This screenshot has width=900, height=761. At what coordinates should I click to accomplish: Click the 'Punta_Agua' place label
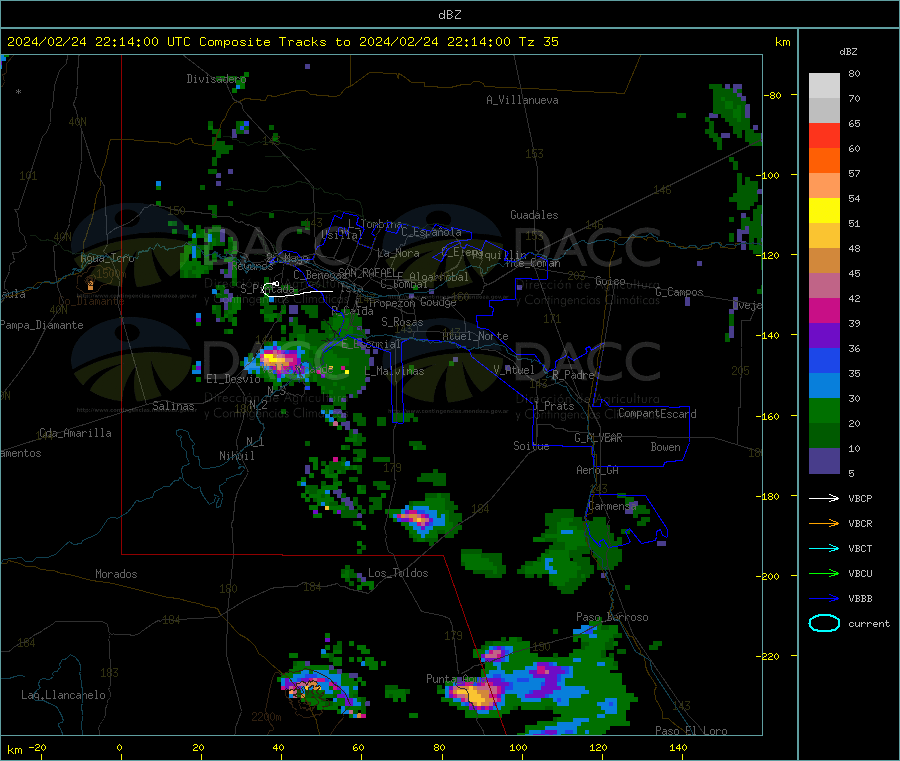456,679
